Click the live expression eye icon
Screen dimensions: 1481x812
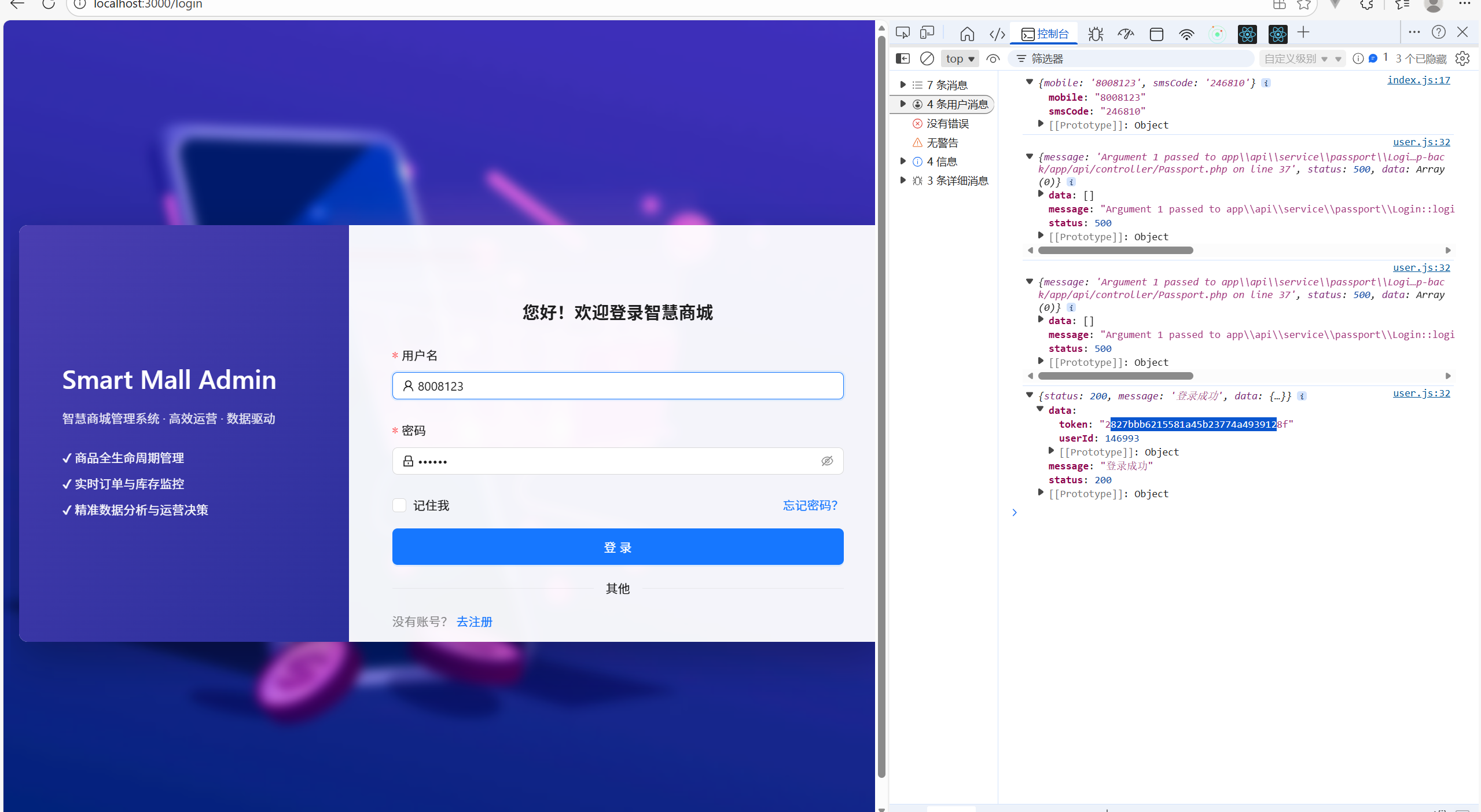click(993, 58)
